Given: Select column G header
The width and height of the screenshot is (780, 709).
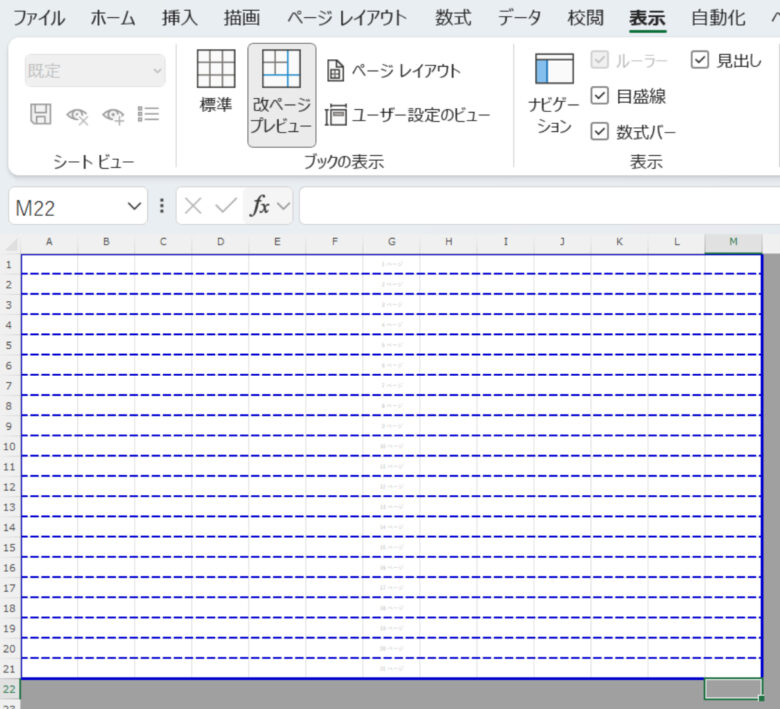Looking at the screenshot, I should pyautogui.click(x=391, y=242).
